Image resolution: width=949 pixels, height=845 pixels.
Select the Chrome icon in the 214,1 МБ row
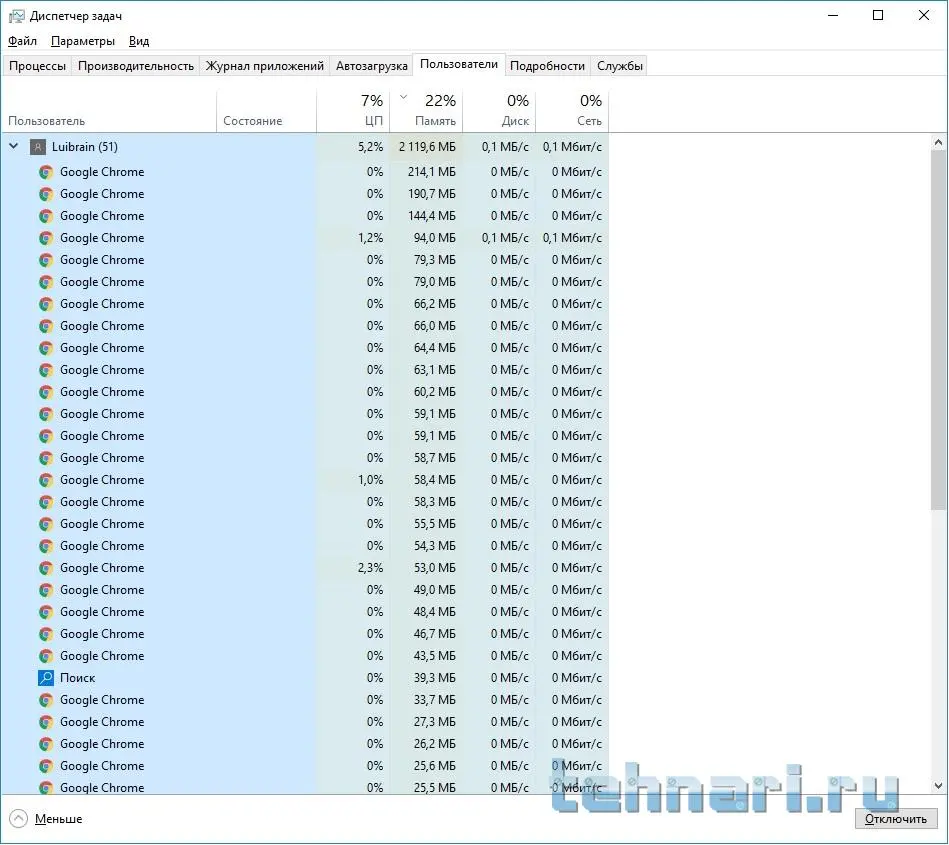click(x=46, y=173)
